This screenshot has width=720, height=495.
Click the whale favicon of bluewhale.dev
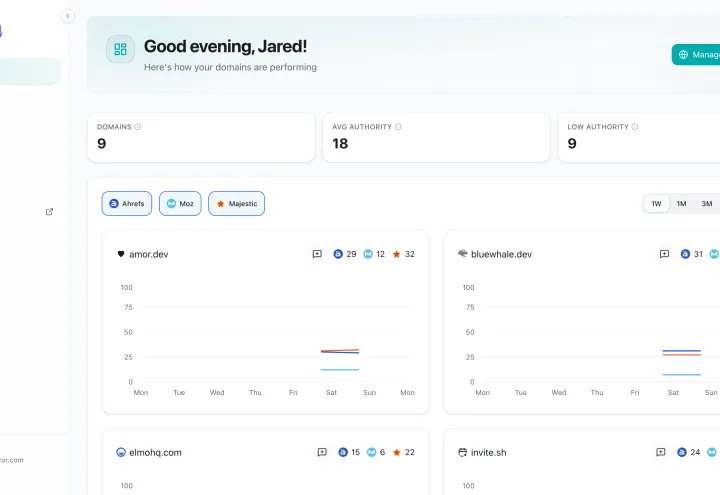point(462,253)
